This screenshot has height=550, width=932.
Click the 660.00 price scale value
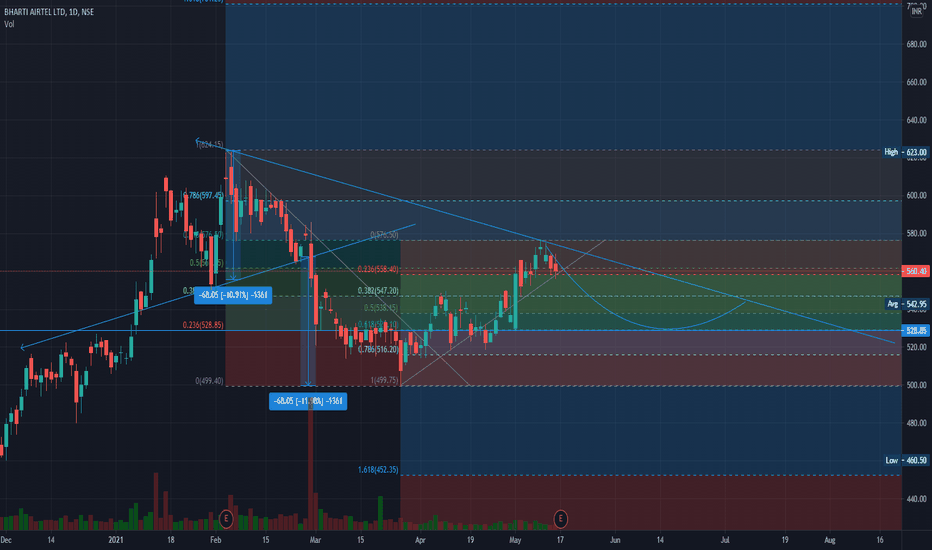916,82
